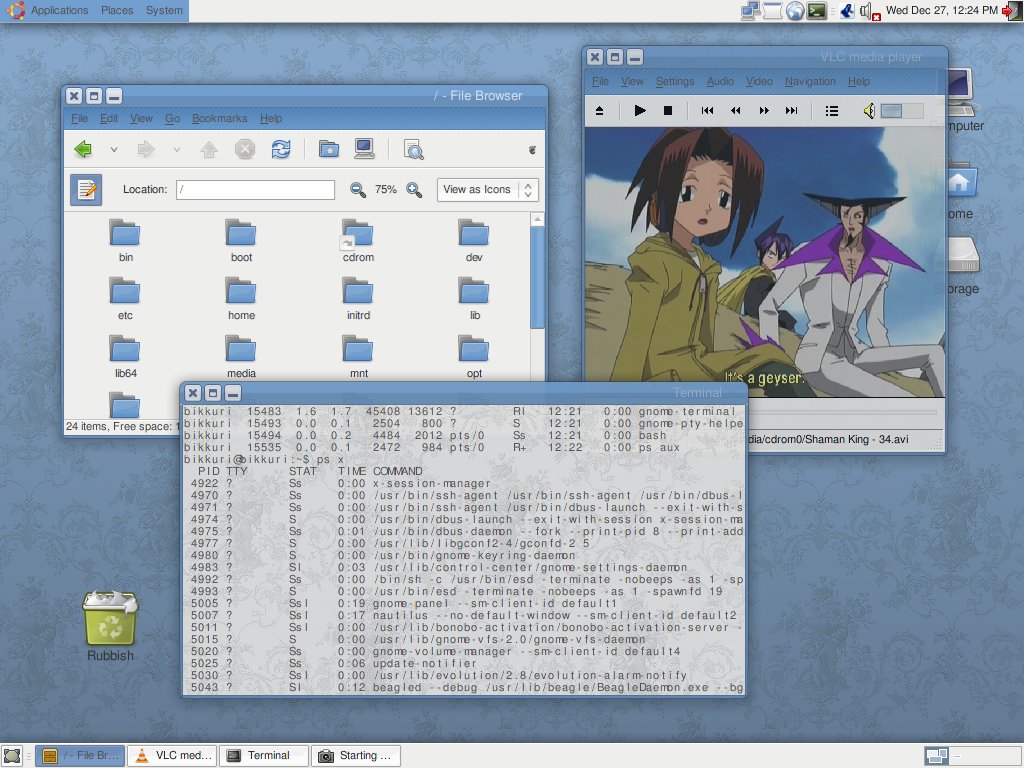Open File Browser View menu
Viewport: 1024px width, 768px height.
click(x=141, y=118)
